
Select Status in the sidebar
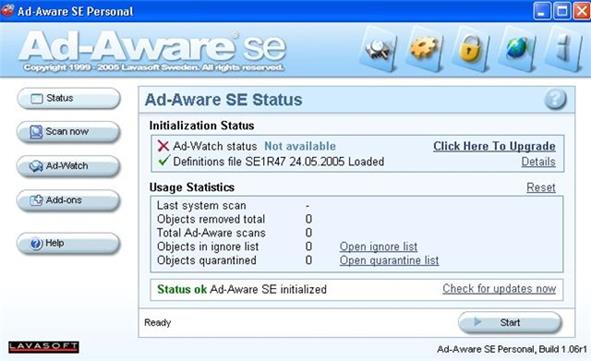tap(69, 98)
